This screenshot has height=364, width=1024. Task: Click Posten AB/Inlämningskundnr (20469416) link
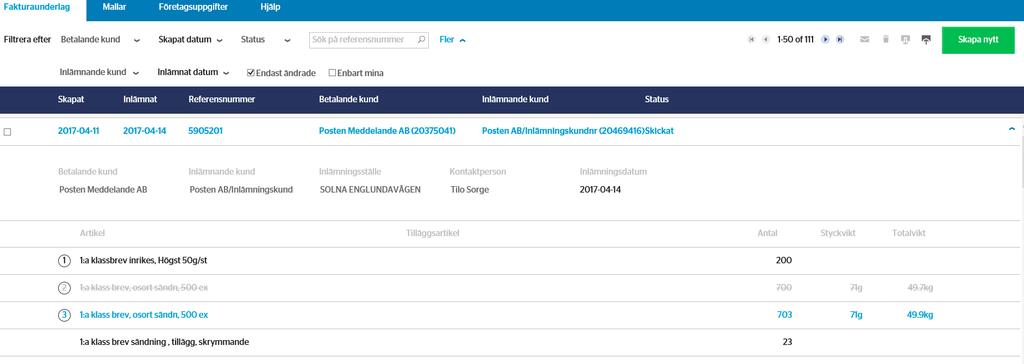point(563,131)
